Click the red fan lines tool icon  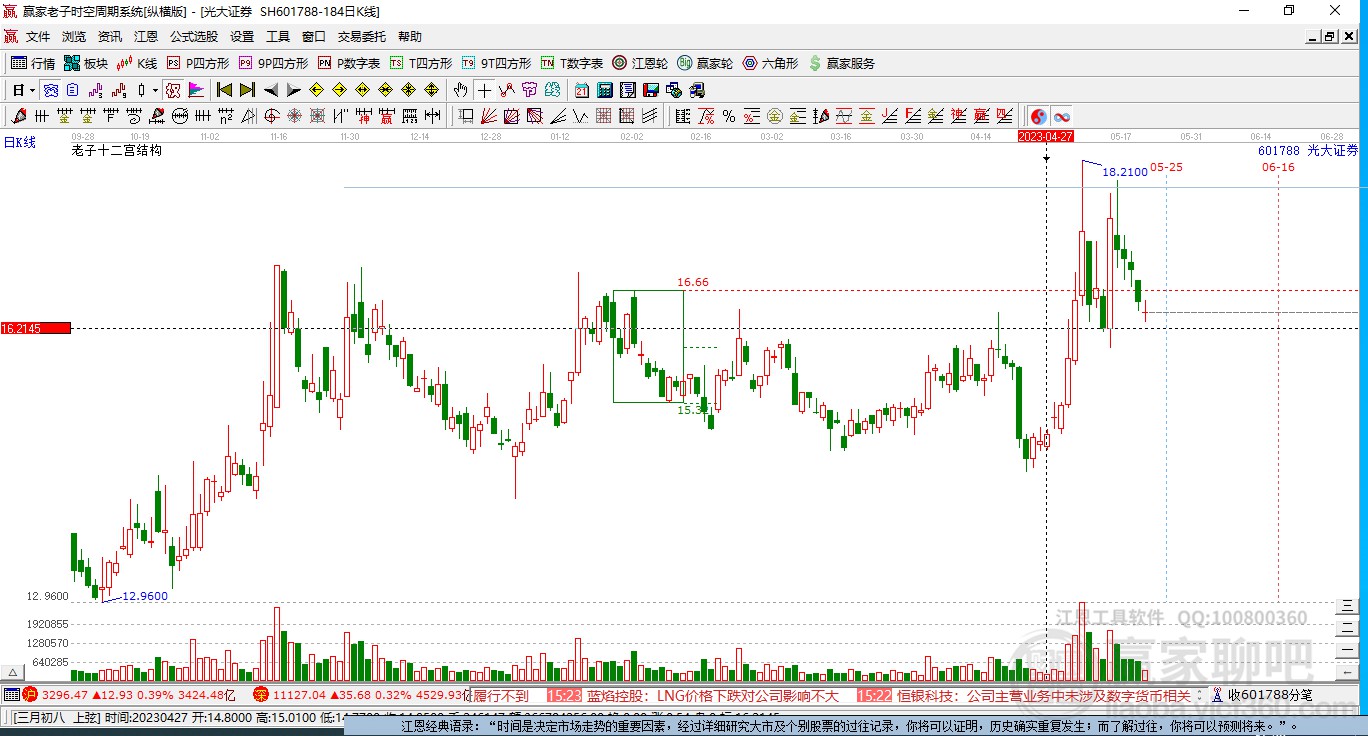tap(489, 116)
